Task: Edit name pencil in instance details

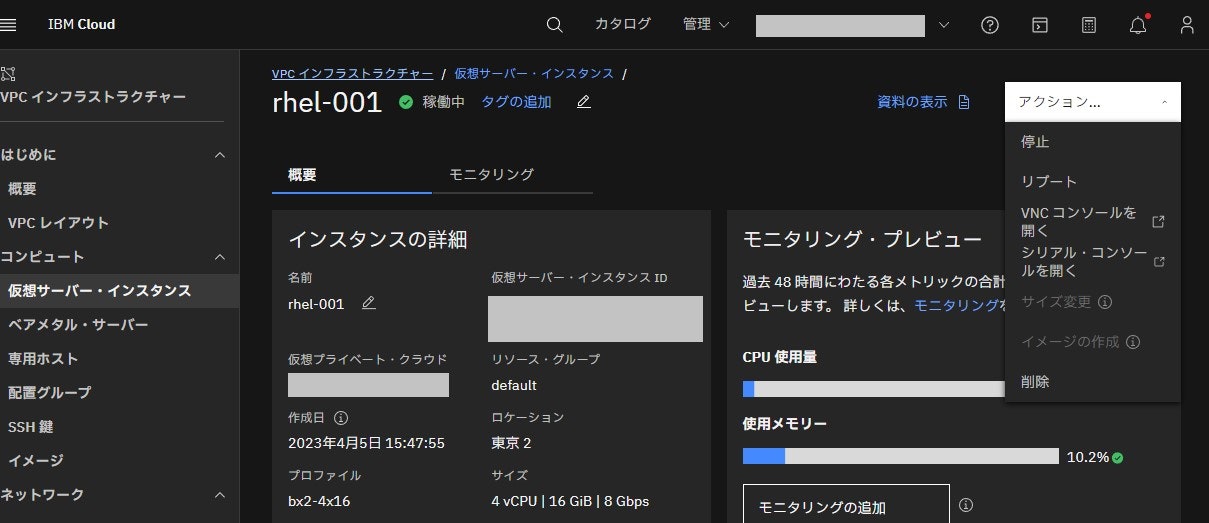Action: pos(369,303)
